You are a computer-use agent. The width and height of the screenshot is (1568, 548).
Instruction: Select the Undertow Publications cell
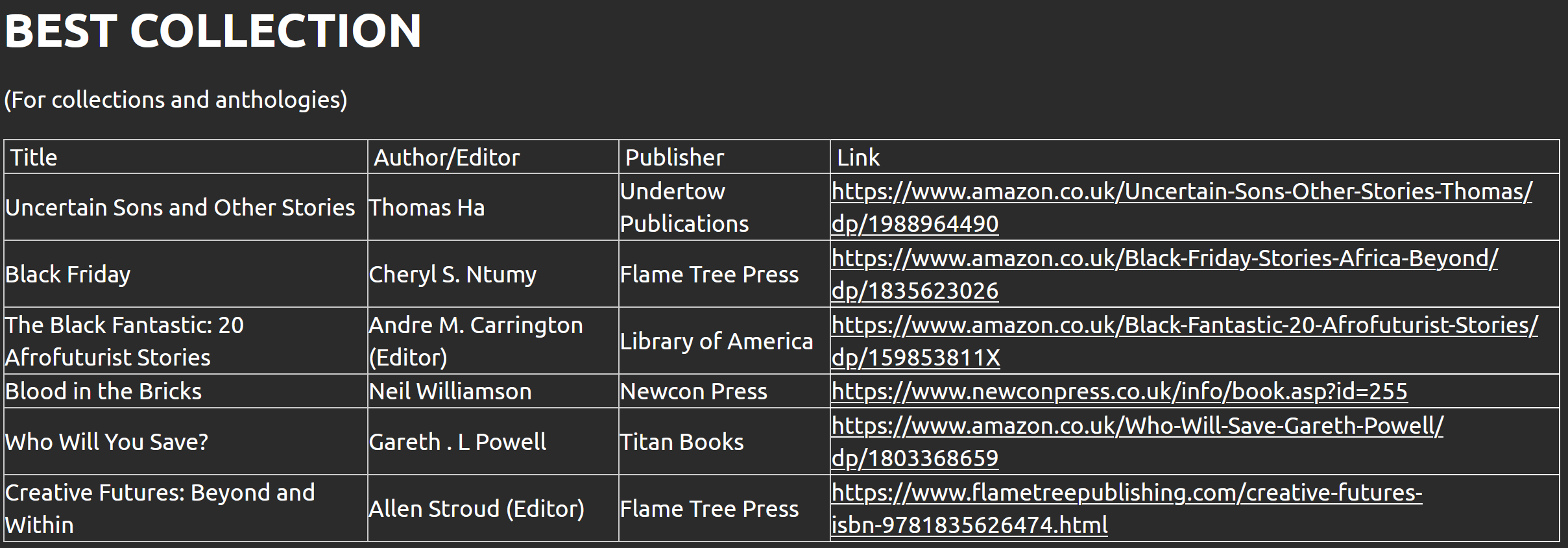tap(684, 208)
